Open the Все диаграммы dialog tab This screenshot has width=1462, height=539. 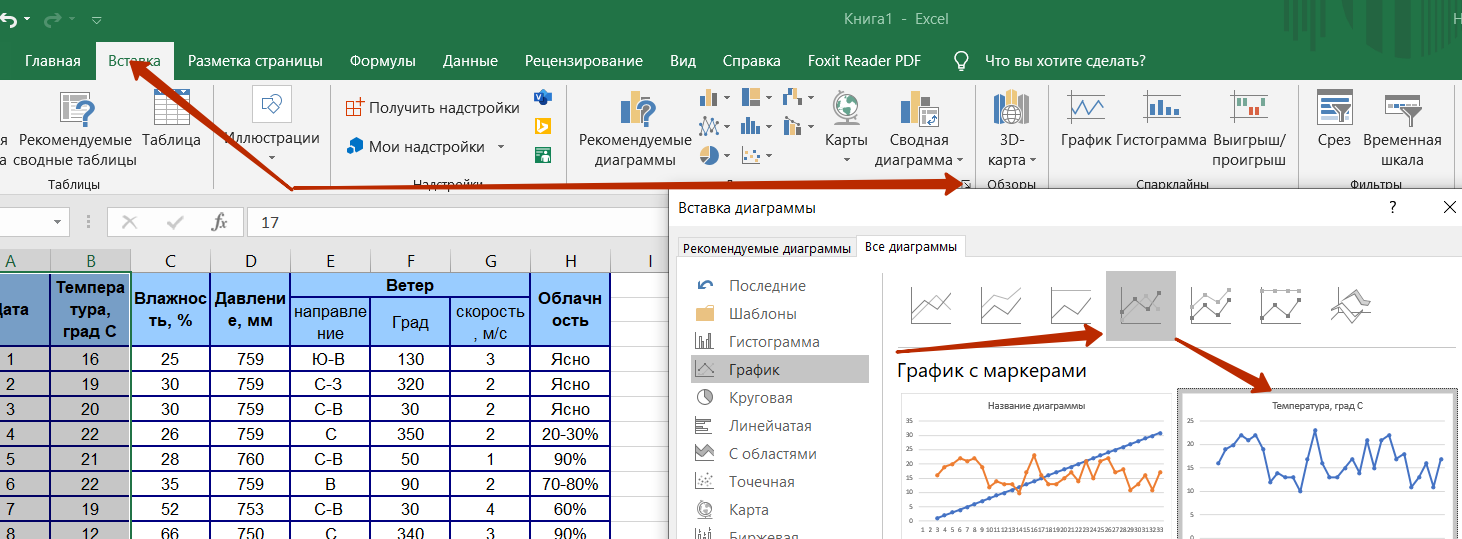click(x=910, y=246)
